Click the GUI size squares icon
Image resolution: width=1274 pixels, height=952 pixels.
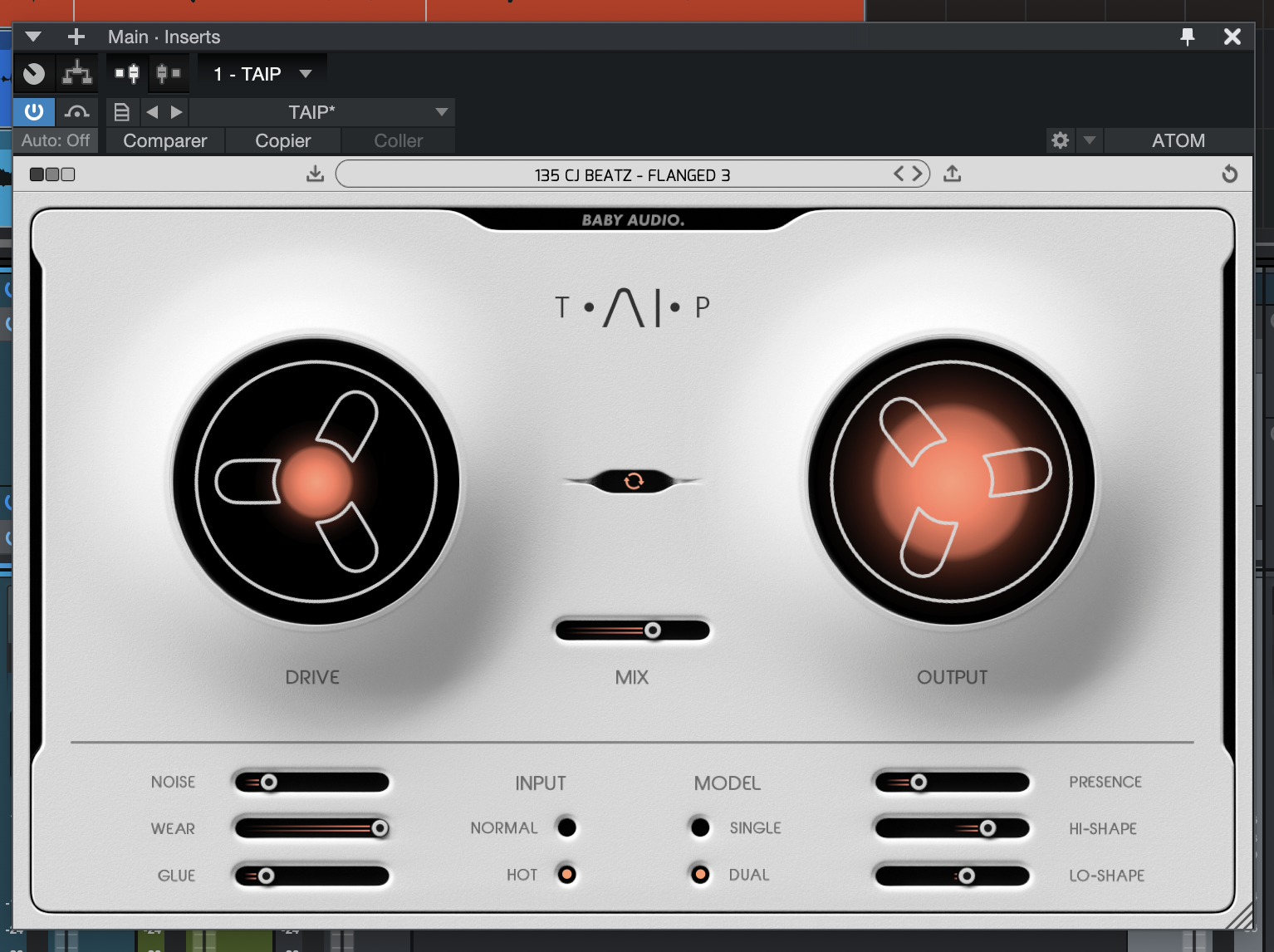52,174
